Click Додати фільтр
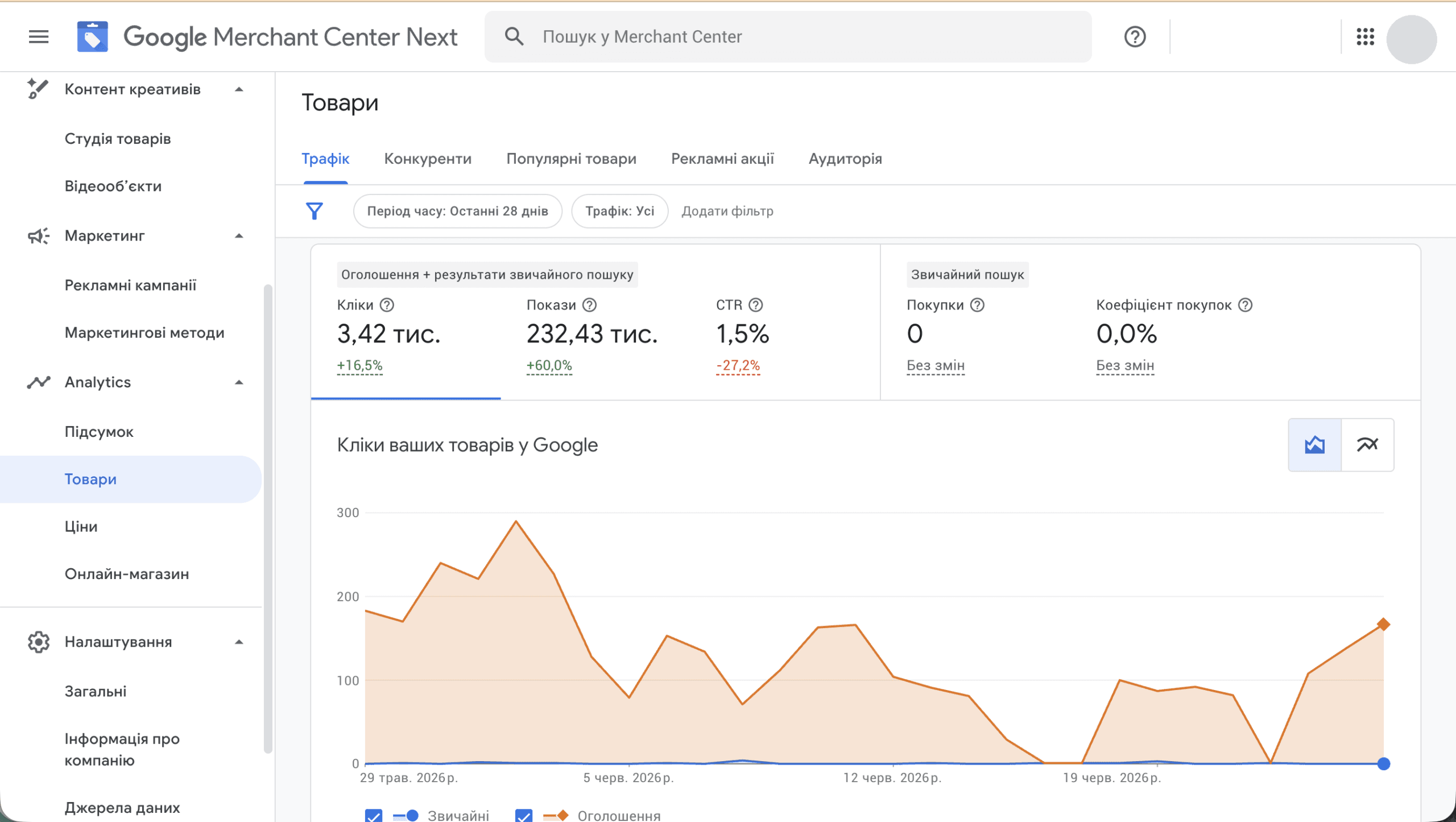This screenshot has width=1456, height=822. [727, 211]
